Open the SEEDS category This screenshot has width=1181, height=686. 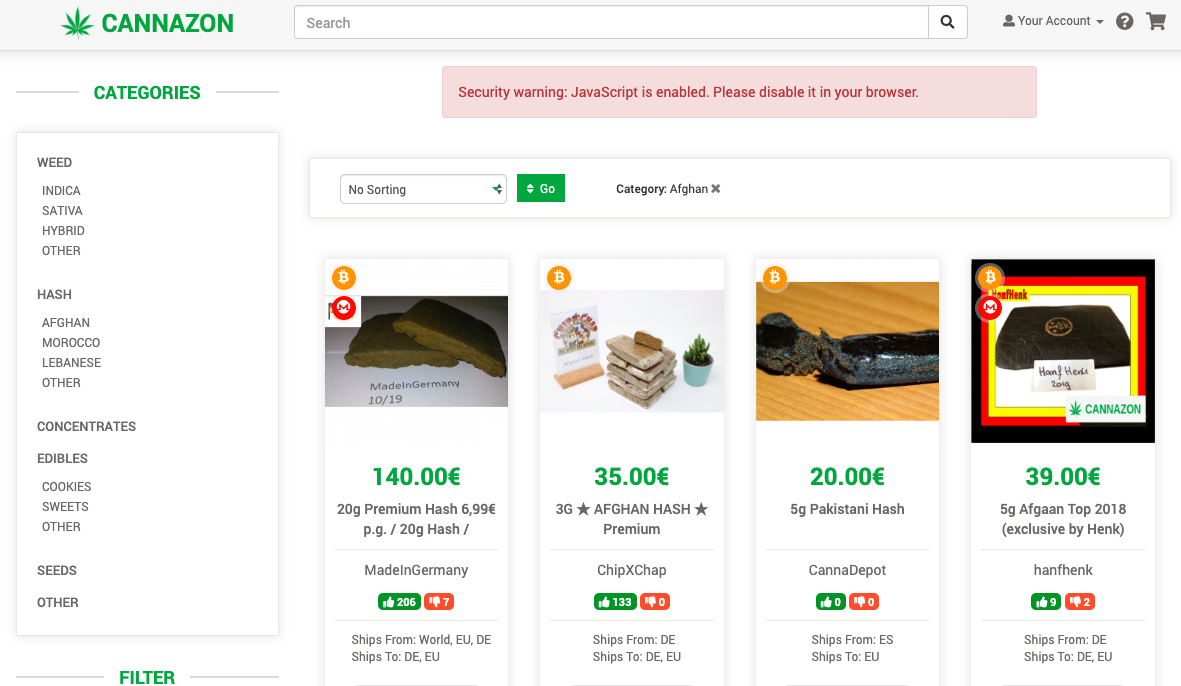click(56, 571)
